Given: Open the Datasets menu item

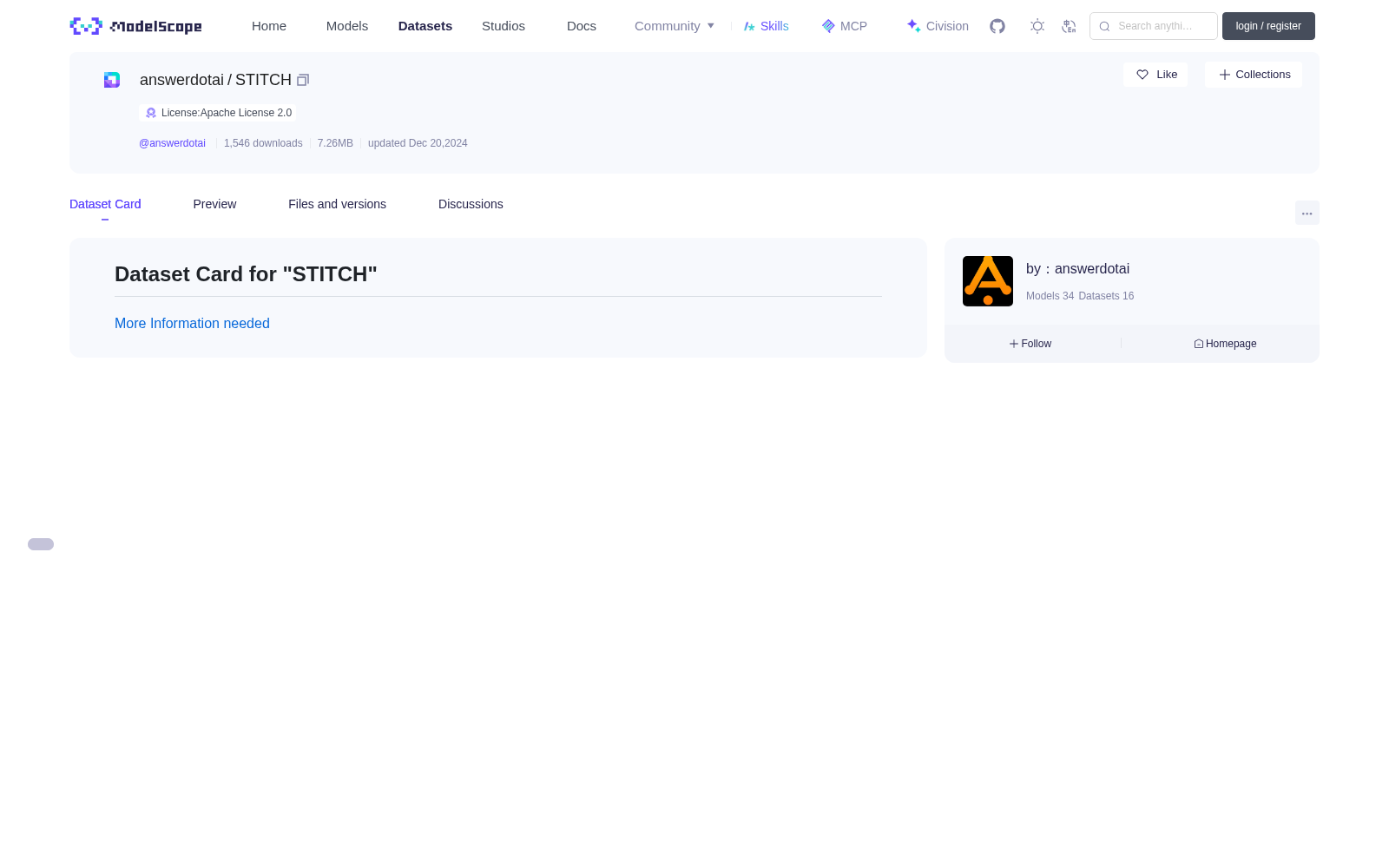Looking at the screenshot, I should tap(425, 26).
